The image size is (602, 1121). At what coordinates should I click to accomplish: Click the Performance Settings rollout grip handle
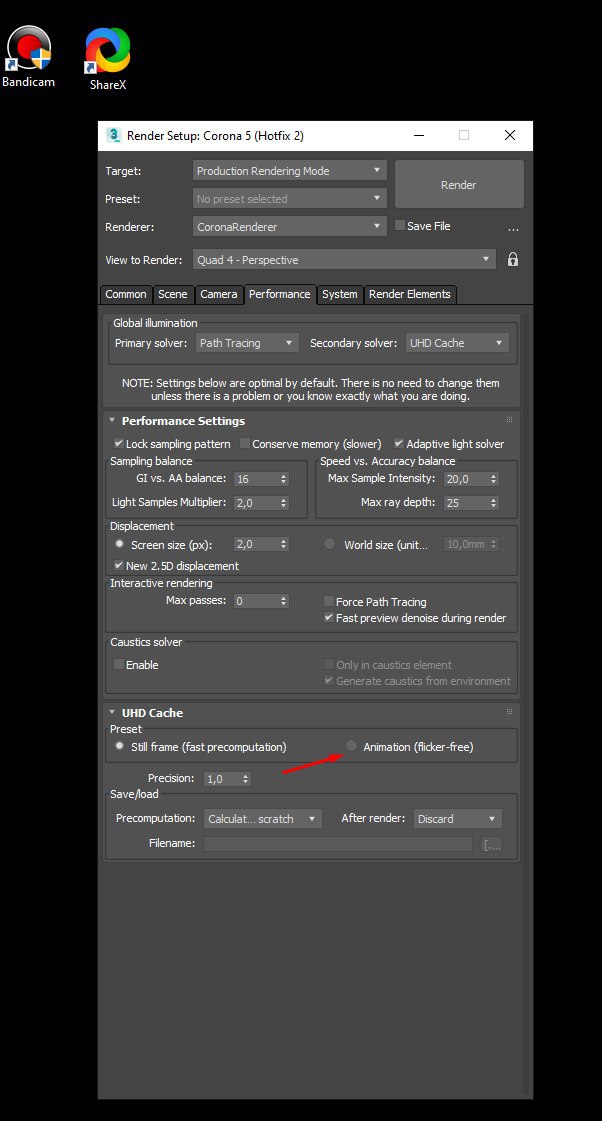click(x=509, y=420)
